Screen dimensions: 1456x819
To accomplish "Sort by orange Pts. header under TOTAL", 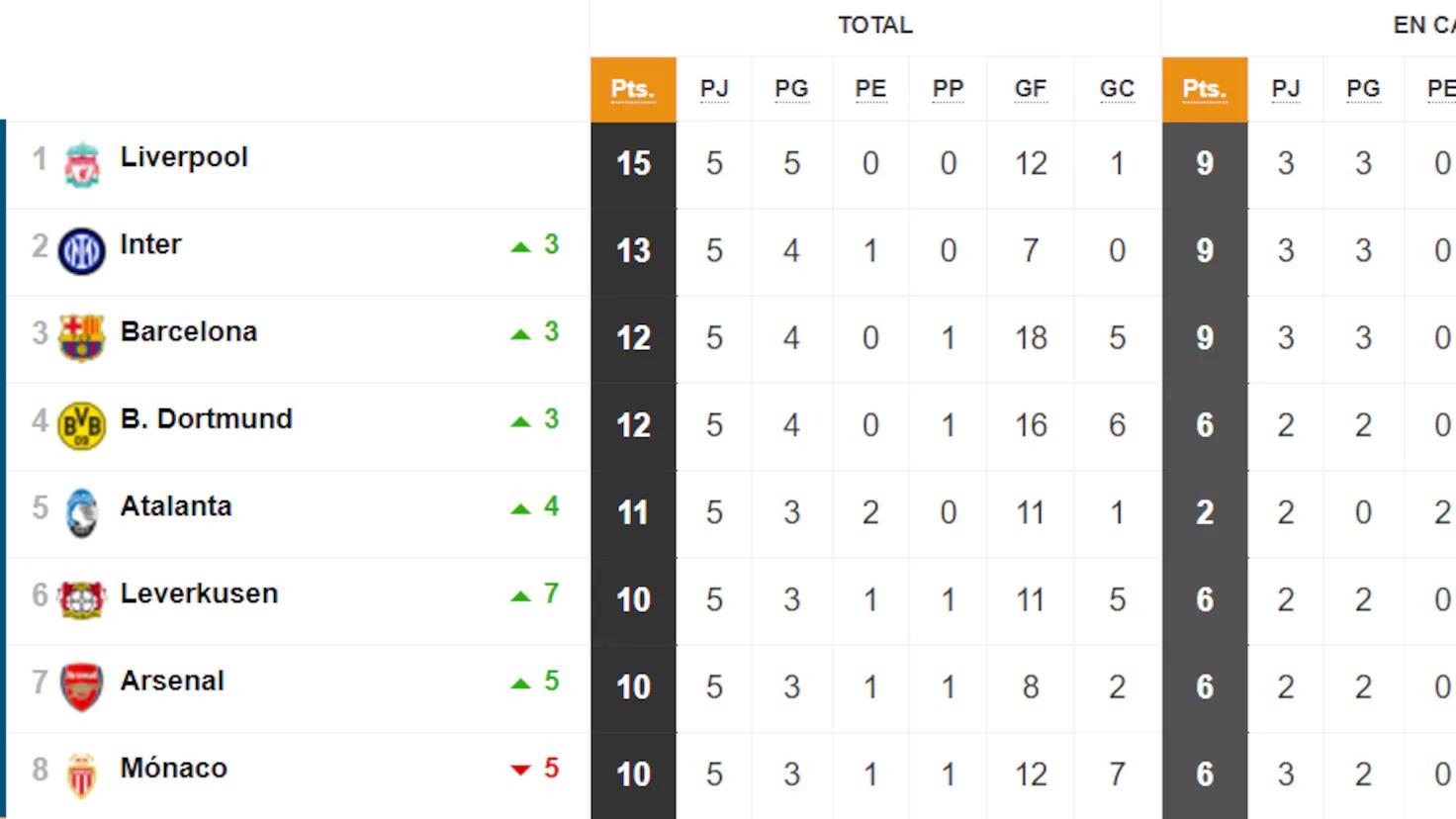I will click(633, 89).
